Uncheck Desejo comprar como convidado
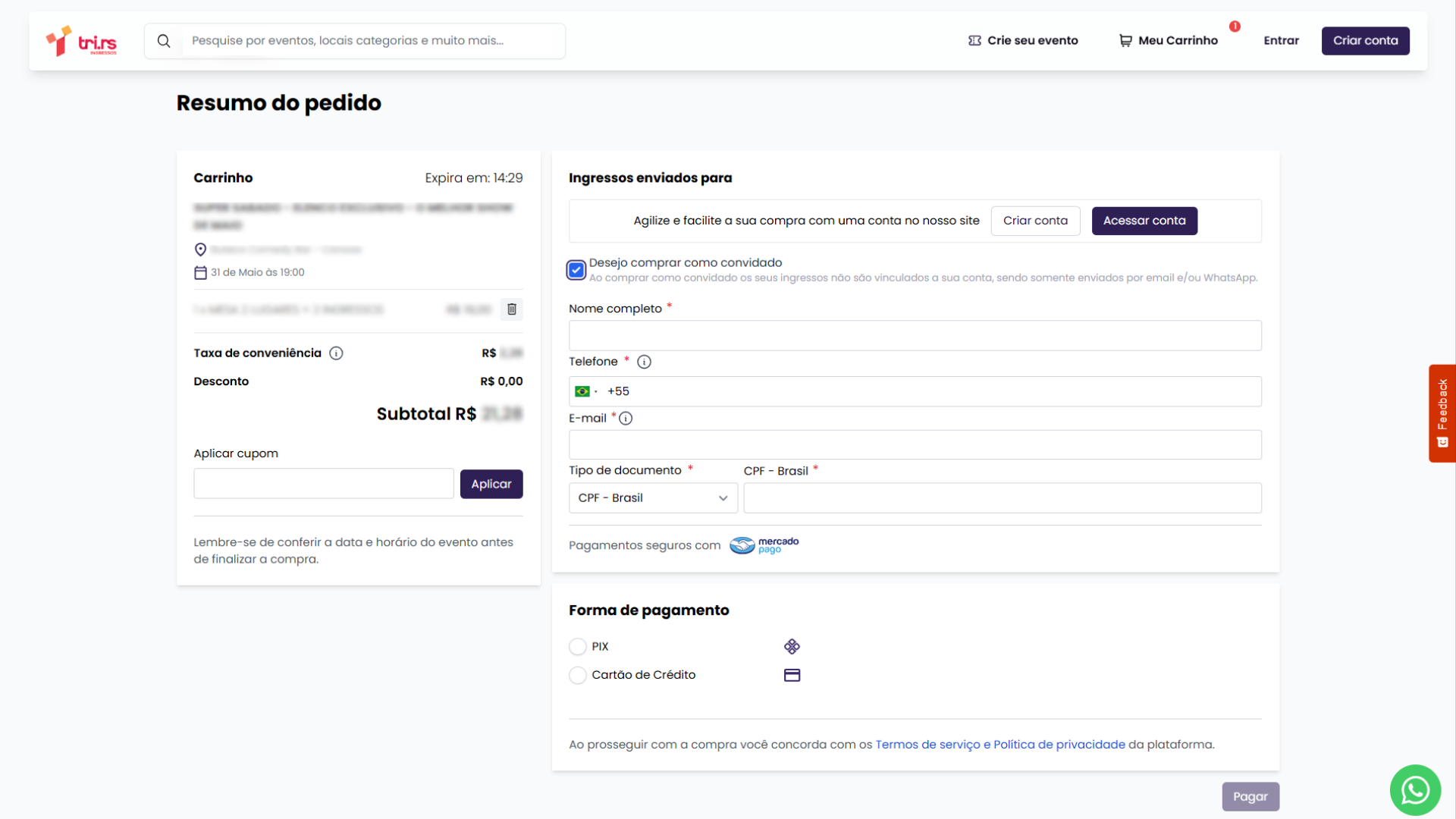Image resolution: width=1456 pixels, height=819 pixels. (x=576, y=270)
